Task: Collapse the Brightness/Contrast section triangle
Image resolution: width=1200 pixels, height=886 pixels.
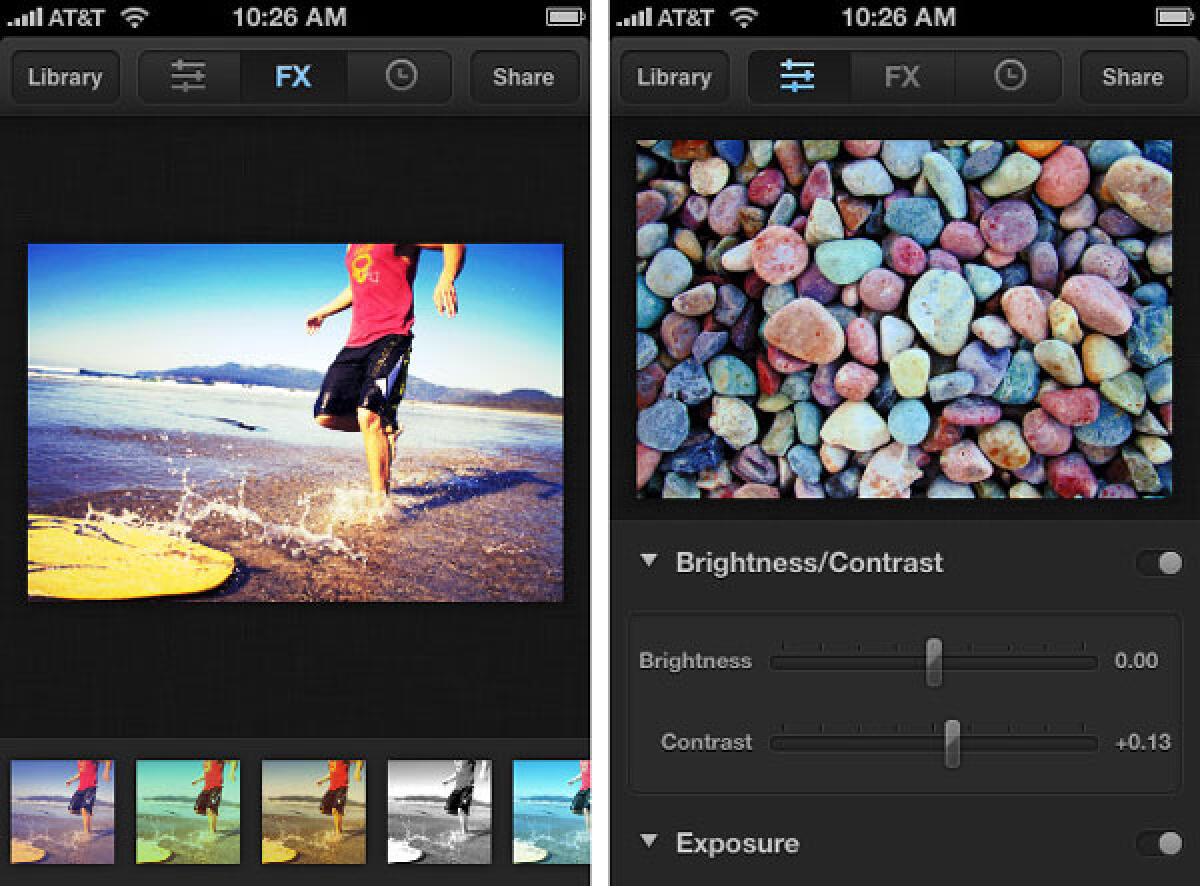Action: point(649,561)
